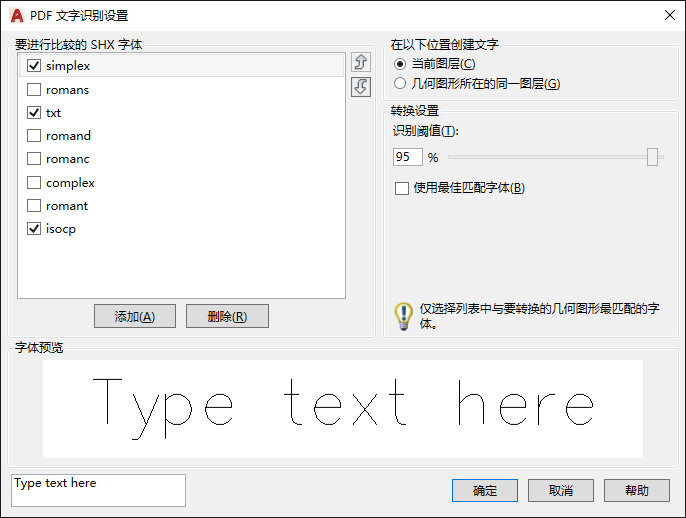Uncheck the txt font checkbox
Image resolution: width=686 pixels, height=518 pixels.
click(x=34, y=112)
